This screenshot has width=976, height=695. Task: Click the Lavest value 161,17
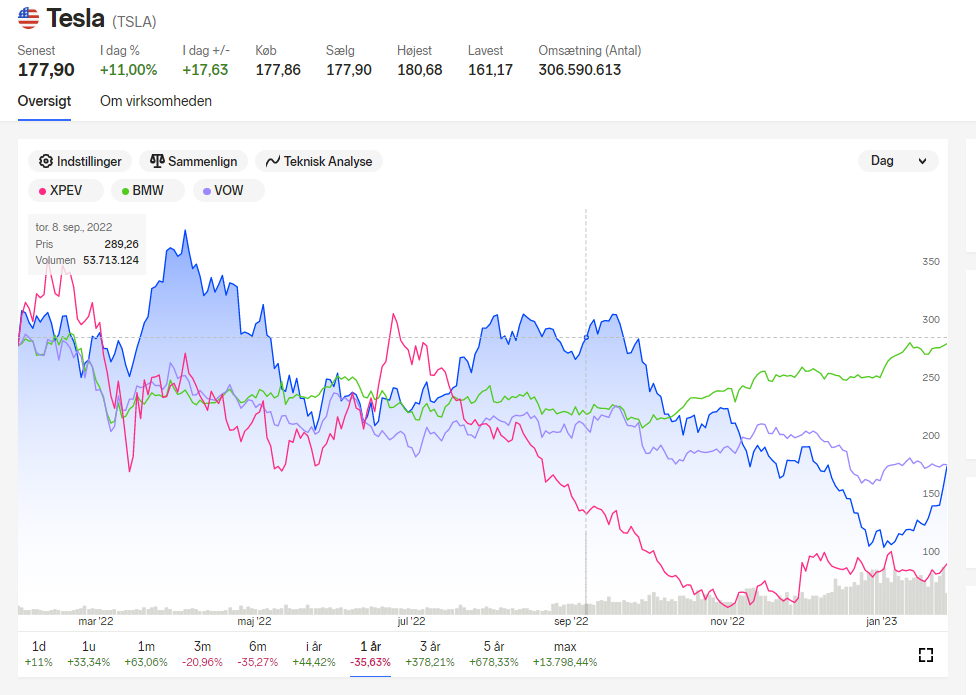coord(490,70)
